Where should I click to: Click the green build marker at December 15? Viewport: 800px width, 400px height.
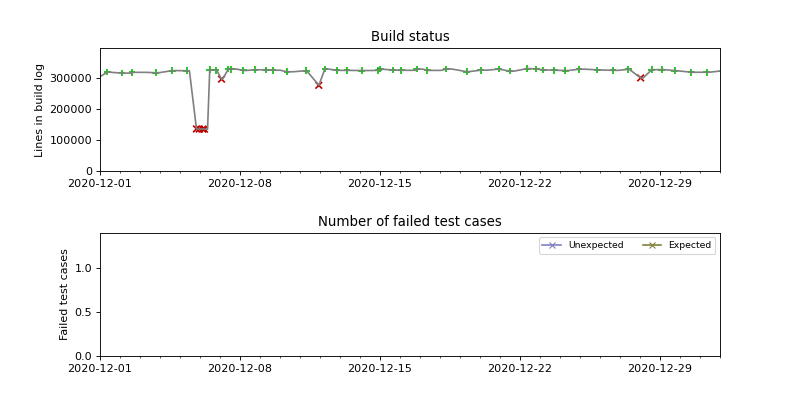[x=379, y=70]
